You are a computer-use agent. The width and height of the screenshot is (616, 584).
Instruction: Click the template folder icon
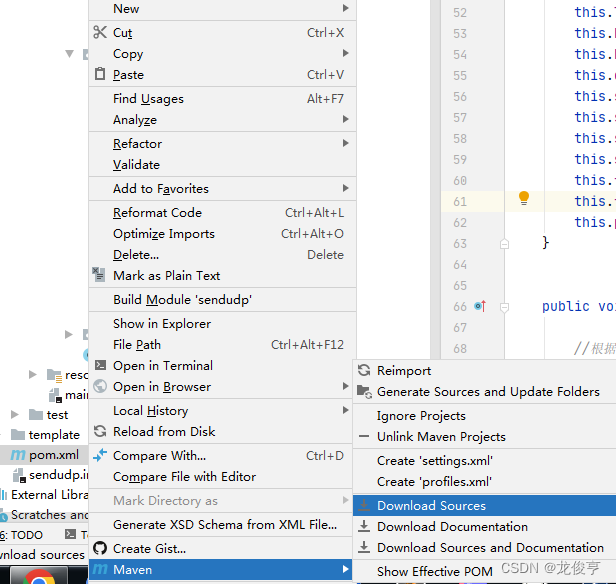point(18,434)
